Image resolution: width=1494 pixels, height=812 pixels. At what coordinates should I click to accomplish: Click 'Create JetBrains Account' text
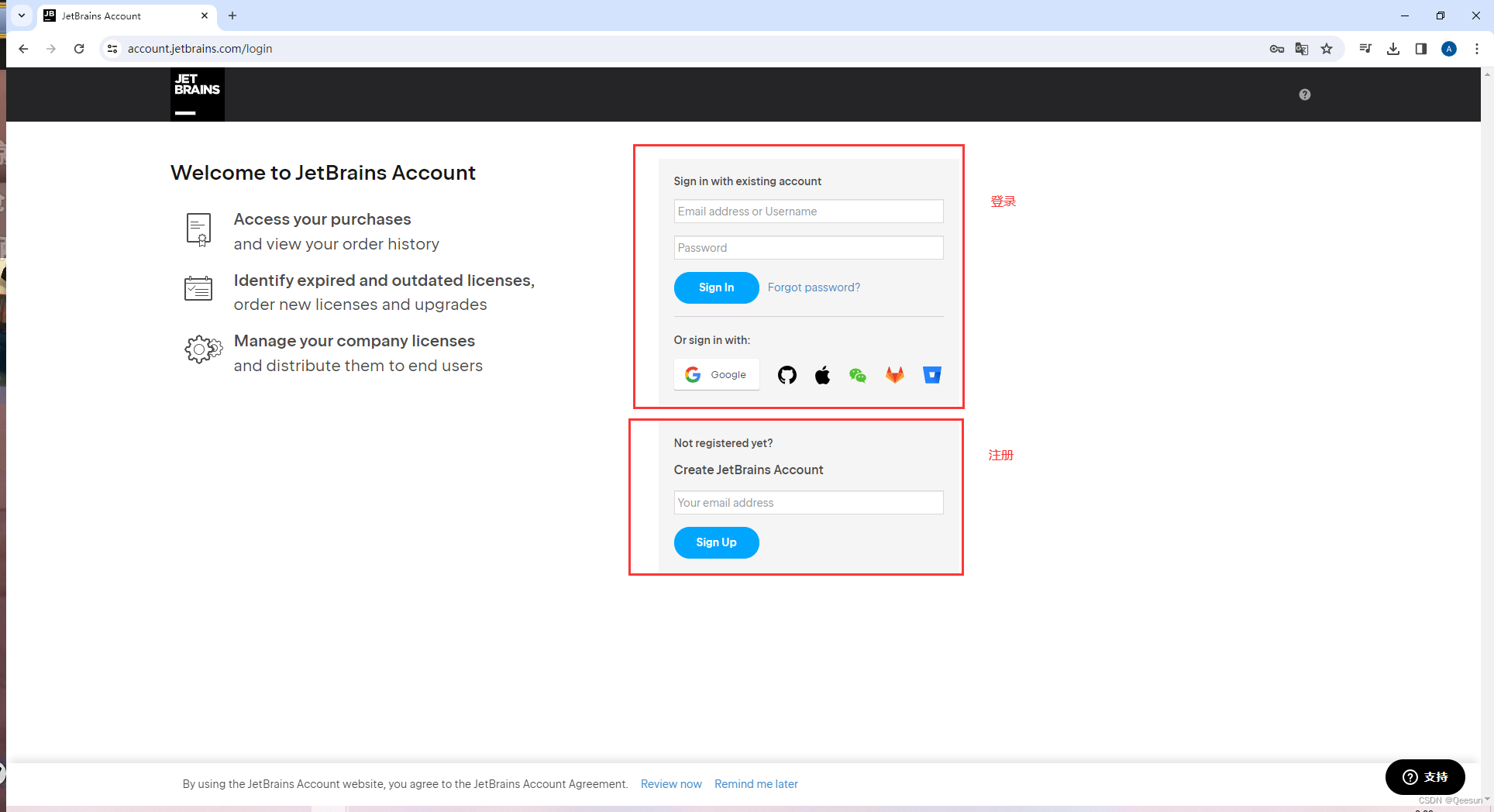pos(749,470)
